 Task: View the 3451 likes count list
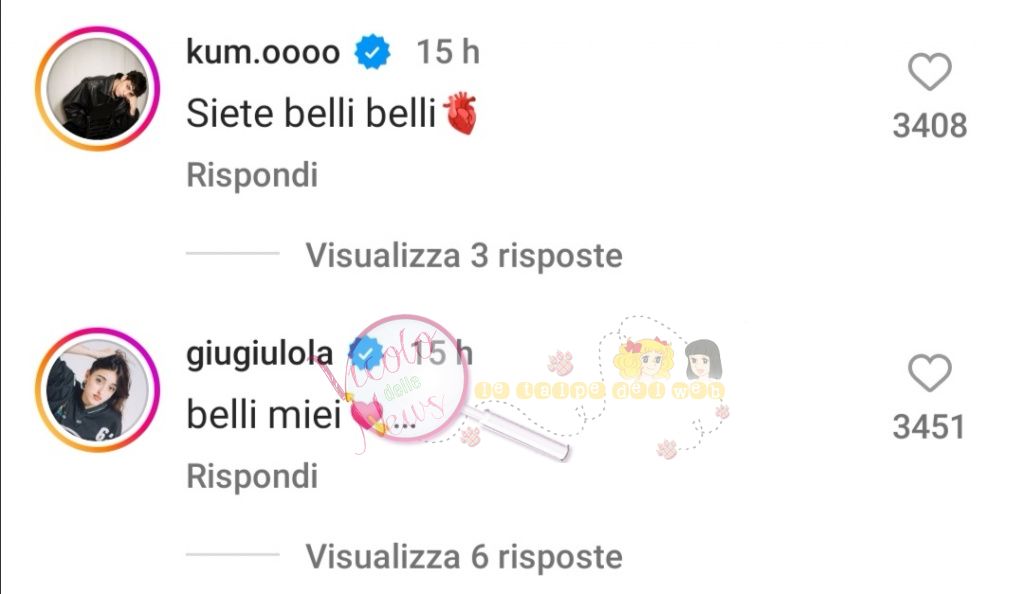coord(929,427)
